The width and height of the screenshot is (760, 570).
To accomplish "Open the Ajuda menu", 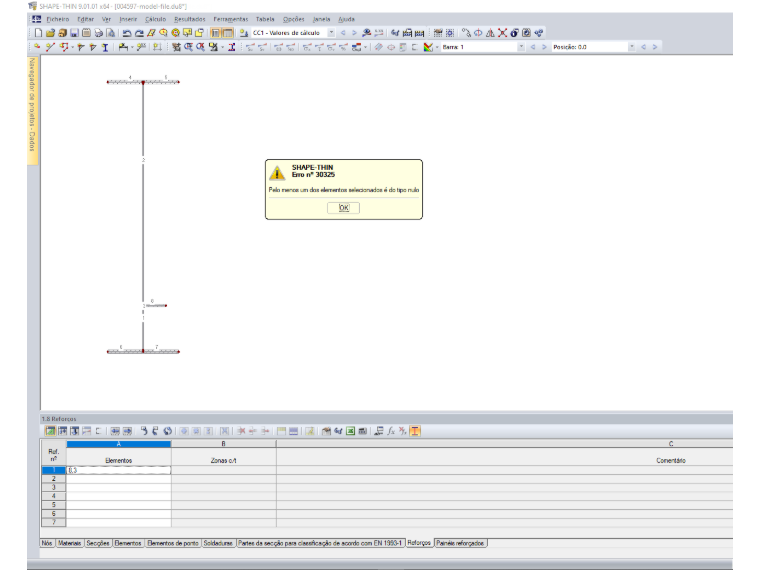I will (346, 19).
